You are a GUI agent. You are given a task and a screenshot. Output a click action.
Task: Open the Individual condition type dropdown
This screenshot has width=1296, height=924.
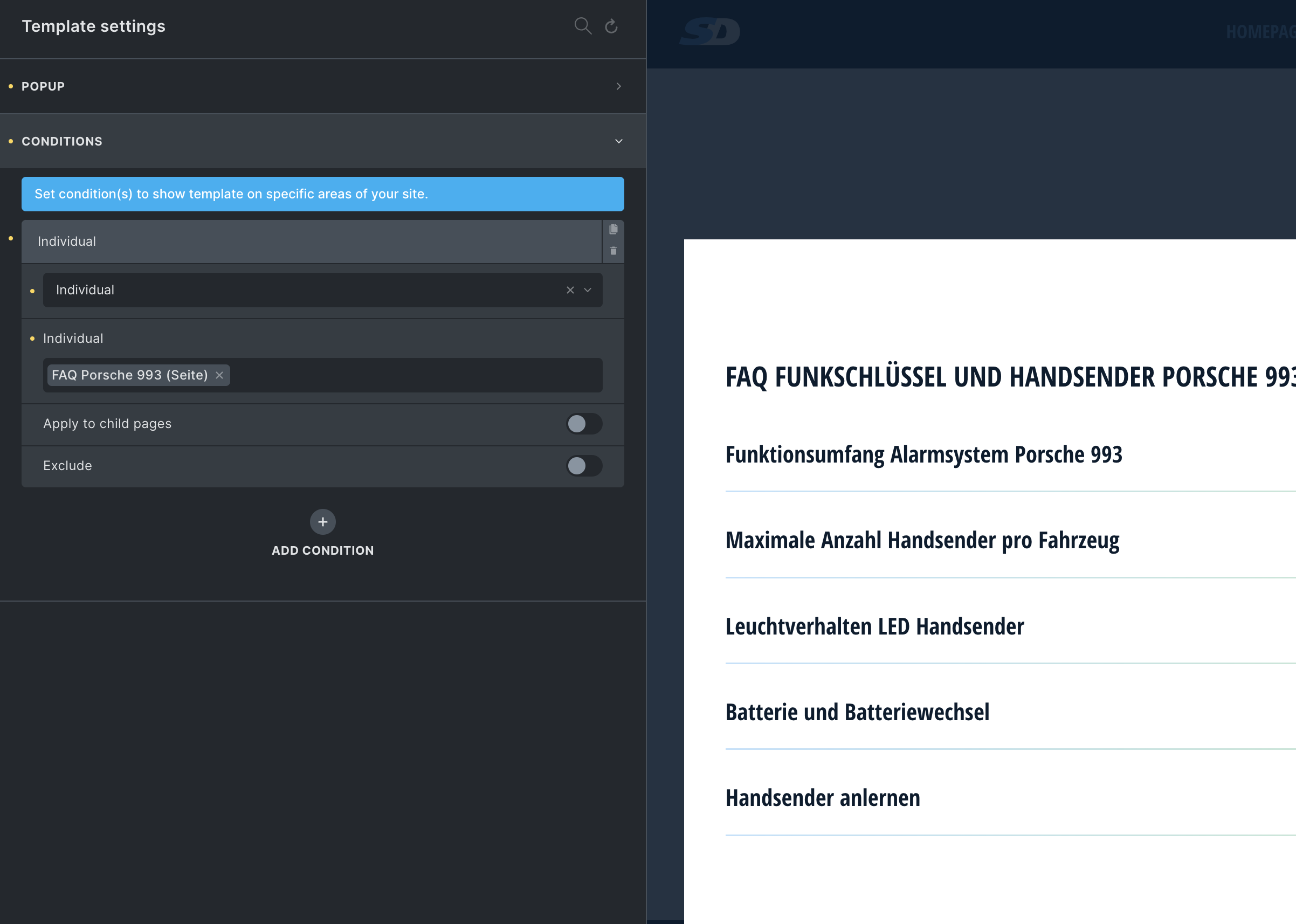[322, 290]
